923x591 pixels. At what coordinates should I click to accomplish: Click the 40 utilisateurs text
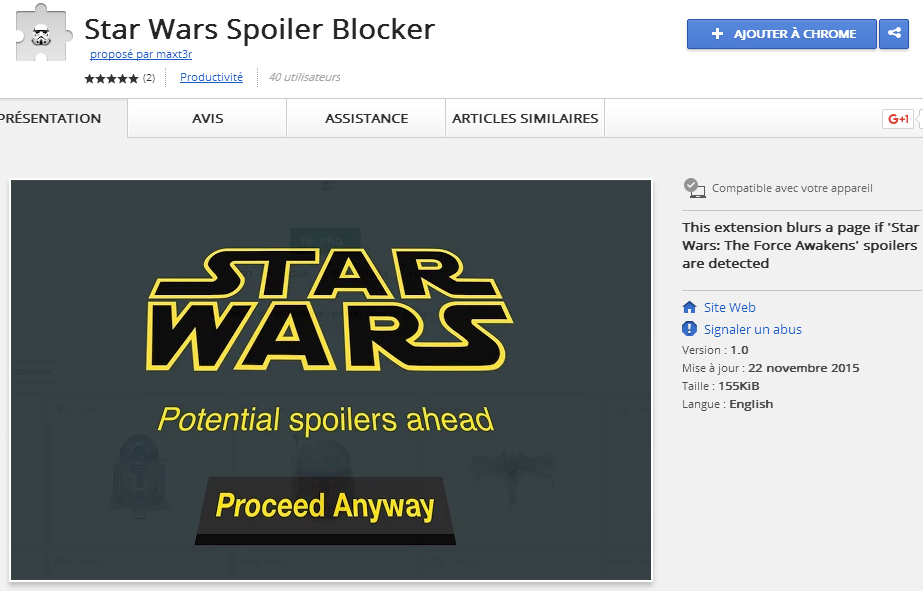tap(304, 77)
